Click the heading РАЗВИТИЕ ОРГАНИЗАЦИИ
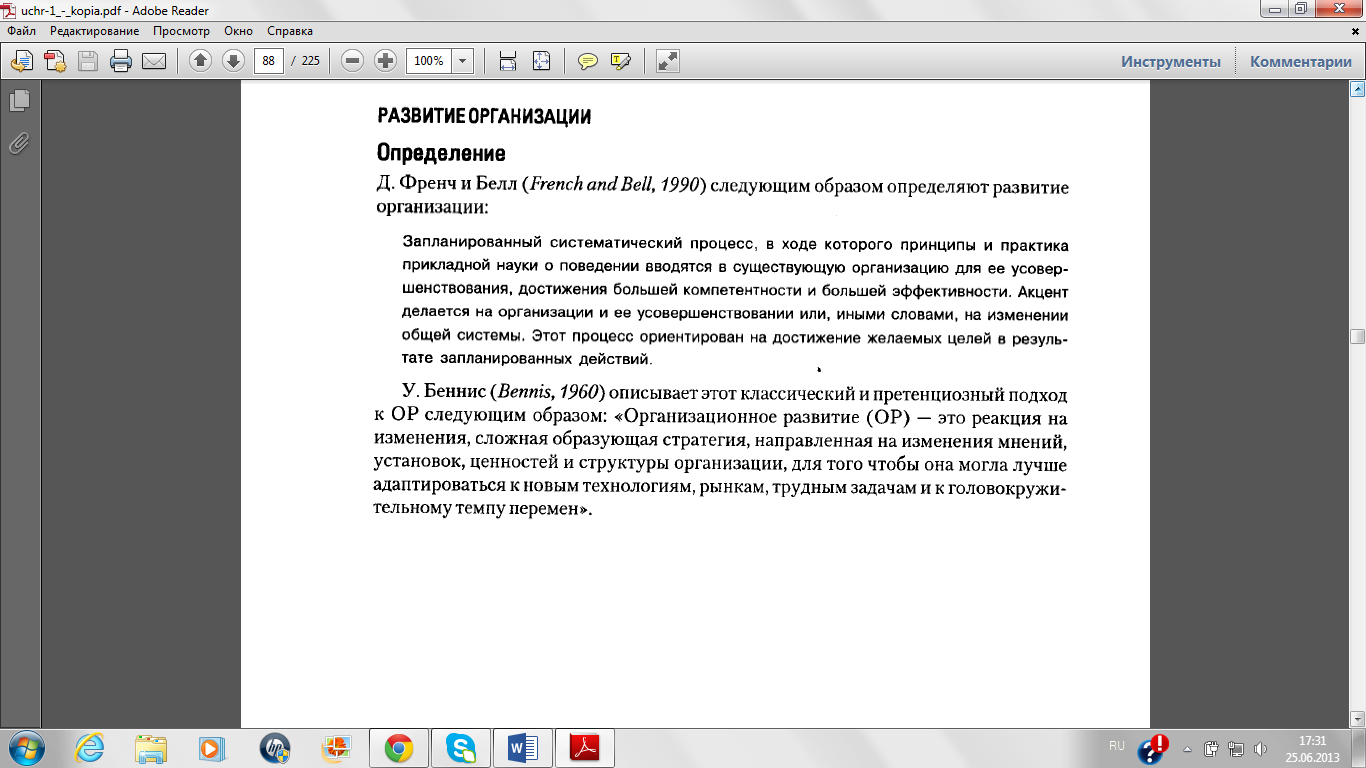This screenshot has height=768, width=1366. (x=484, y=117)
